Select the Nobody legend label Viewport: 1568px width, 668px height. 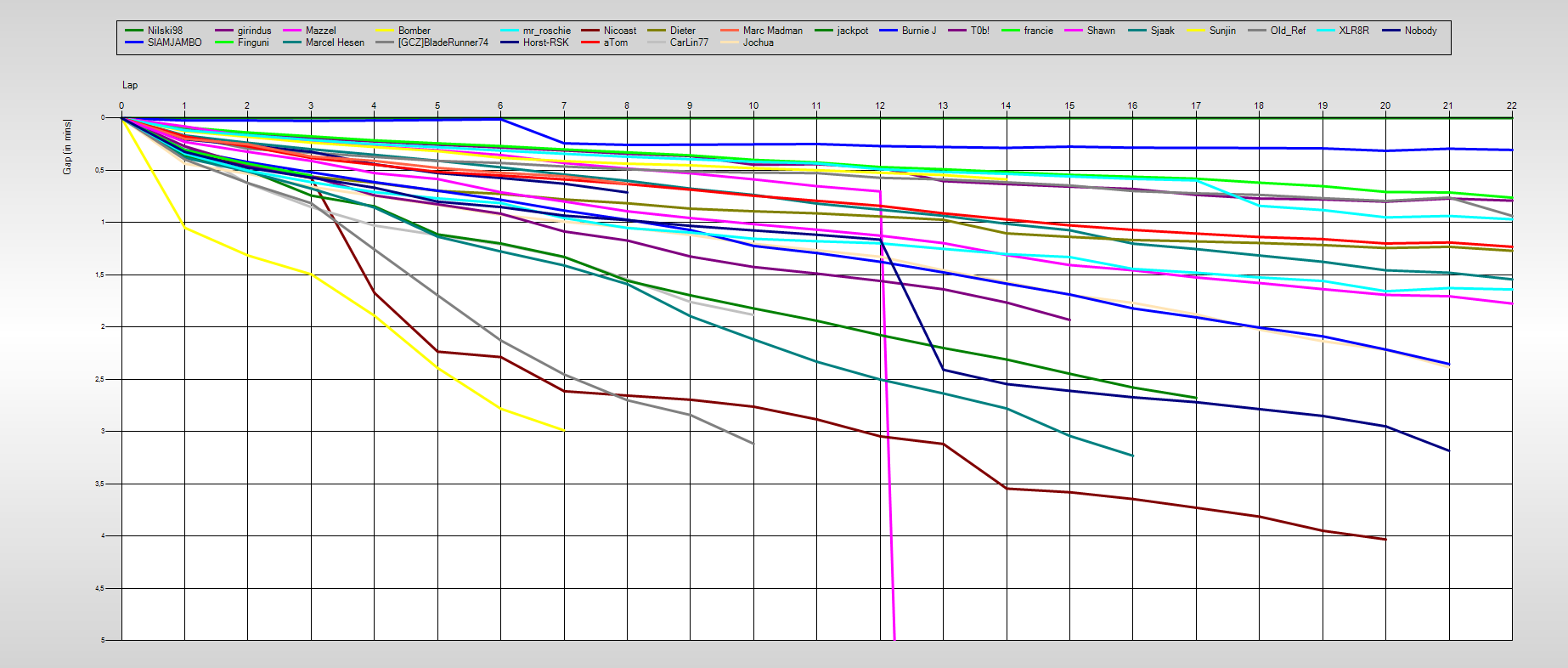pos(1420,31)
